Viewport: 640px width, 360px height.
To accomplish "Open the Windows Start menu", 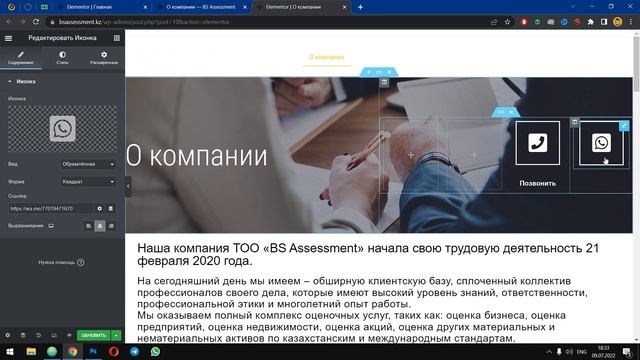I will point(10,351).
